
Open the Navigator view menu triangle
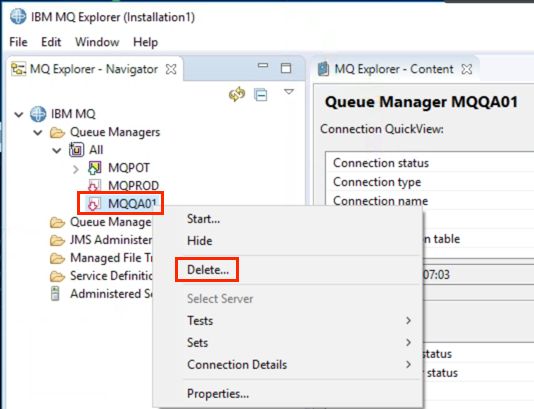[x=289, y=92]
